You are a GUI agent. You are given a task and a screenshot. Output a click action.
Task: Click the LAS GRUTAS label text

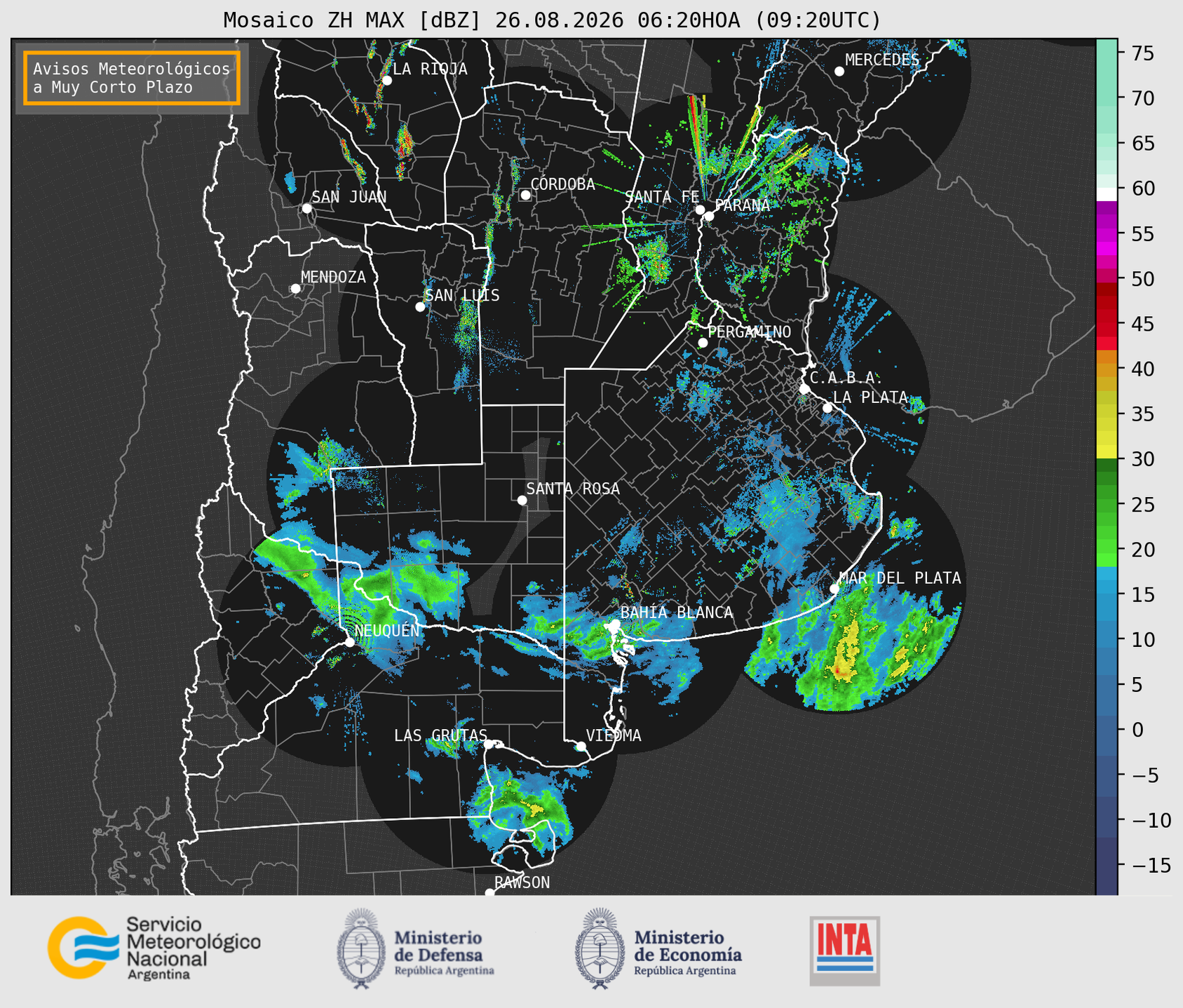click(440, 735)
